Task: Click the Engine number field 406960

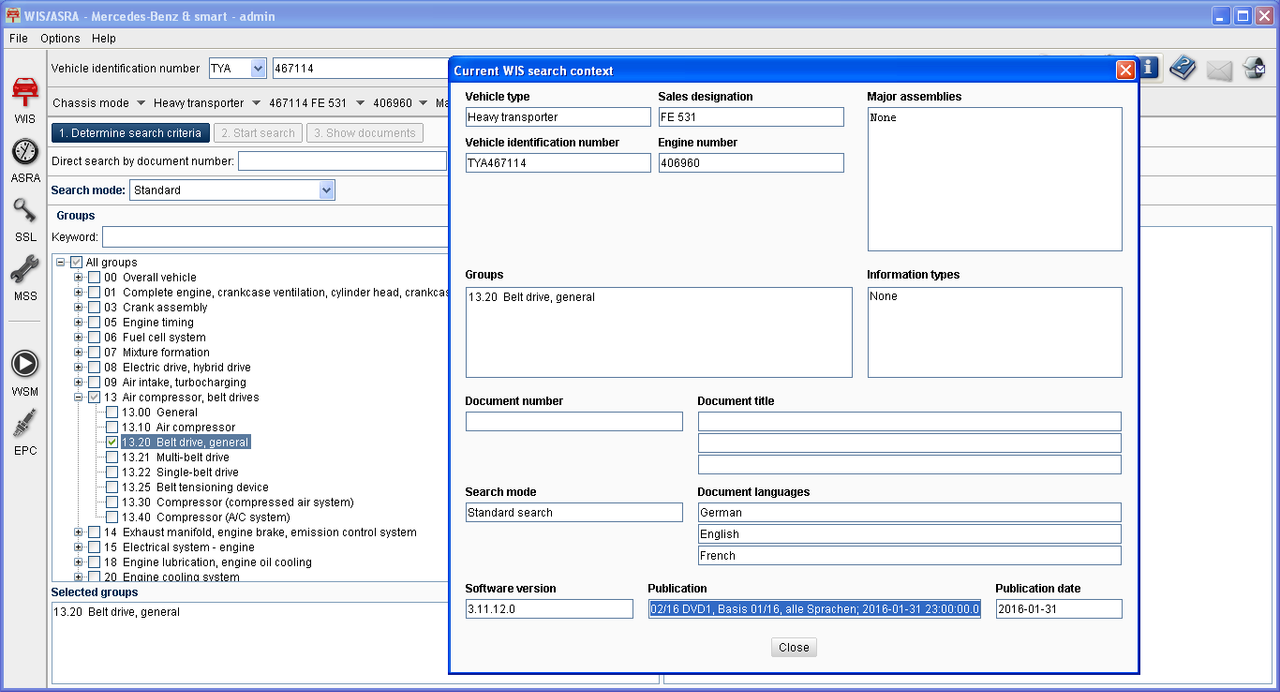Action: pyautogui.click(x=751, y=162)
